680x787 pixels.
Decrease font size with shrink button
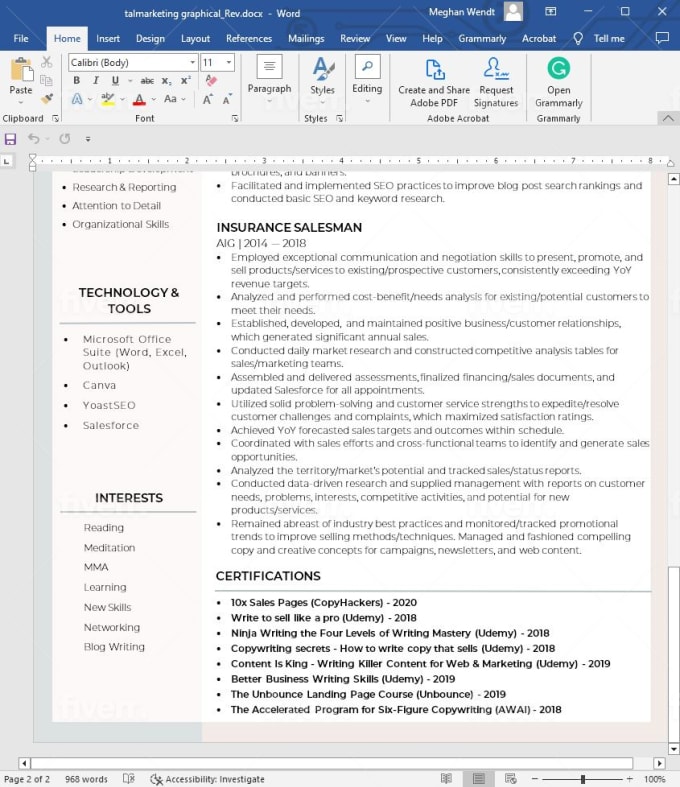click(227, 99)
